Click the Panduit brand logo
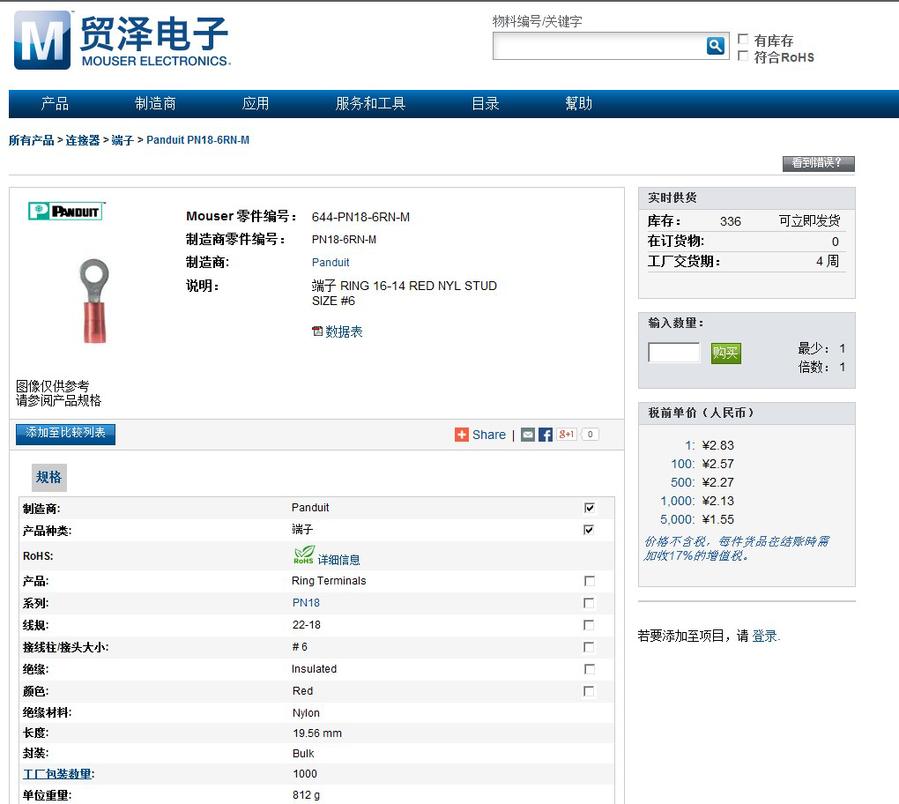 point(66,211)
